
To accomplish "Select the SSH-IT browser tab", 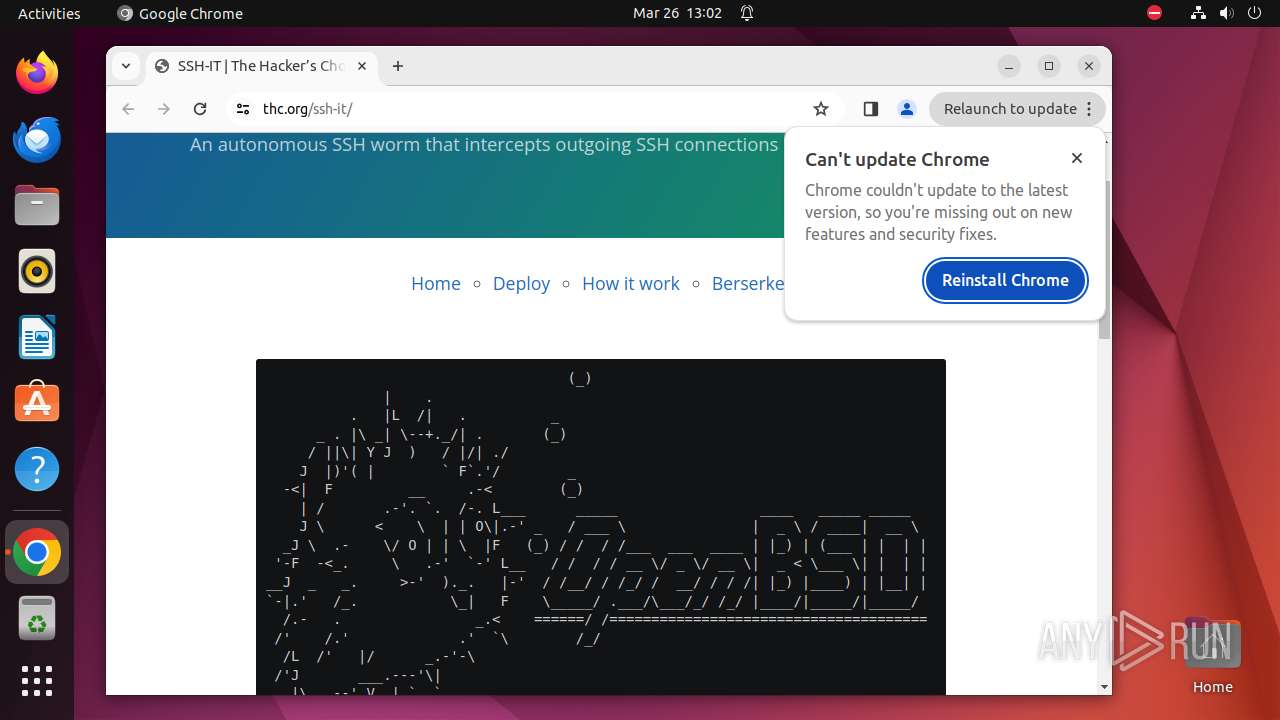I will (x=260, y=66).
